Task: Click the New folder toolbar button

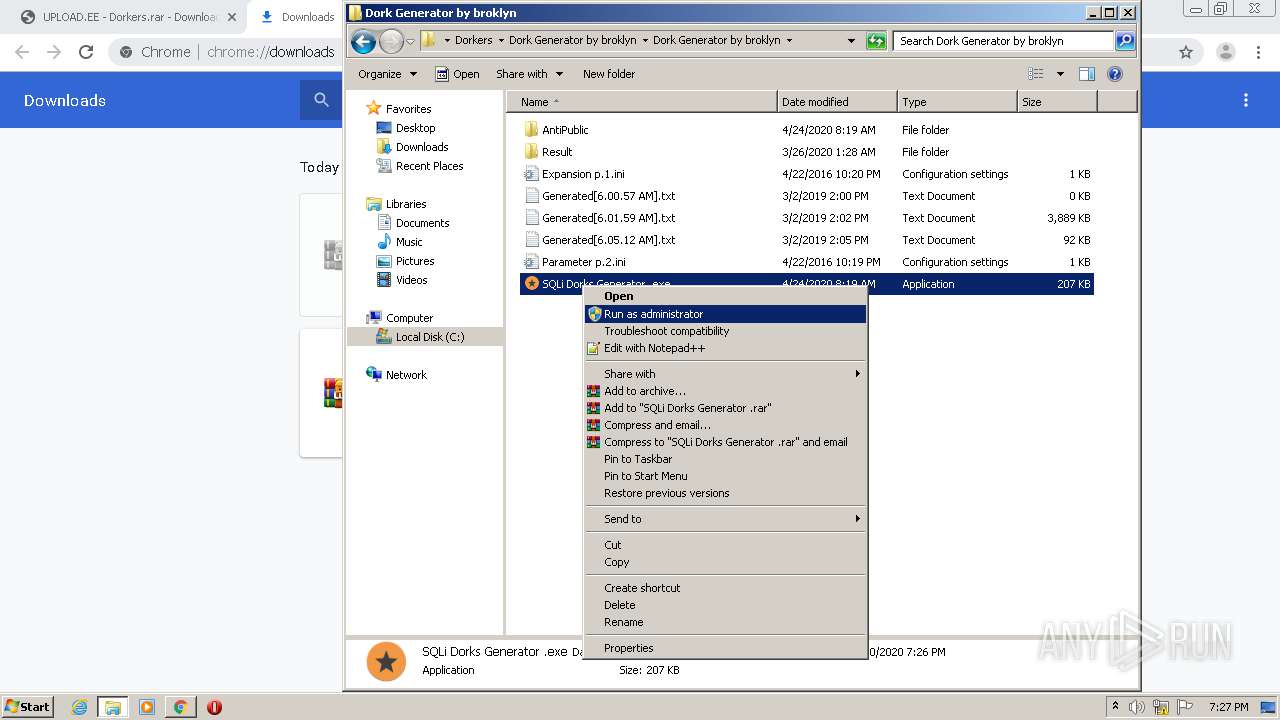Action: (609, 74)
